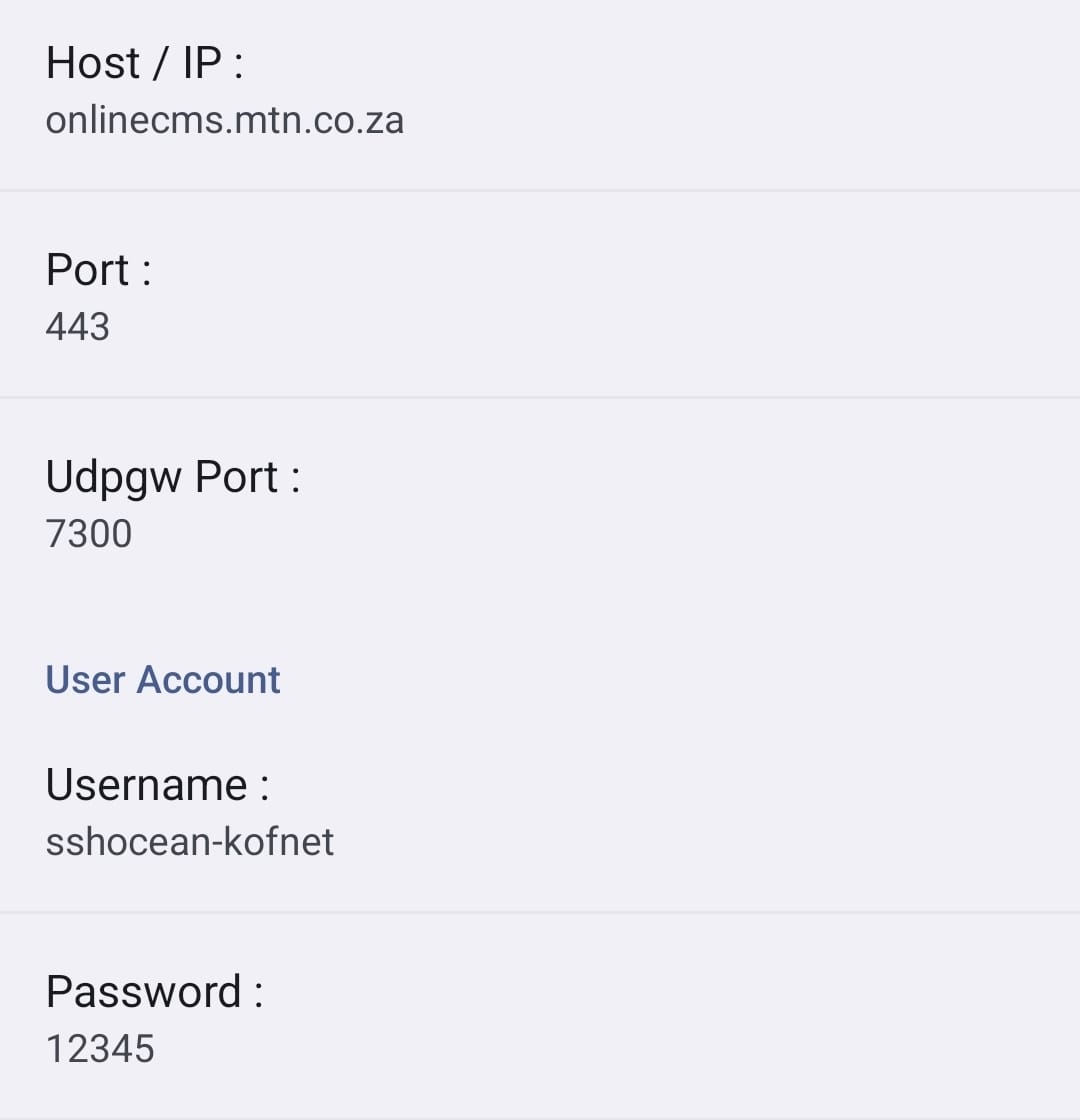The height and width of the screenshot is (1120, 1080).
Task: Select the port value 443
Action: [78, 327]
